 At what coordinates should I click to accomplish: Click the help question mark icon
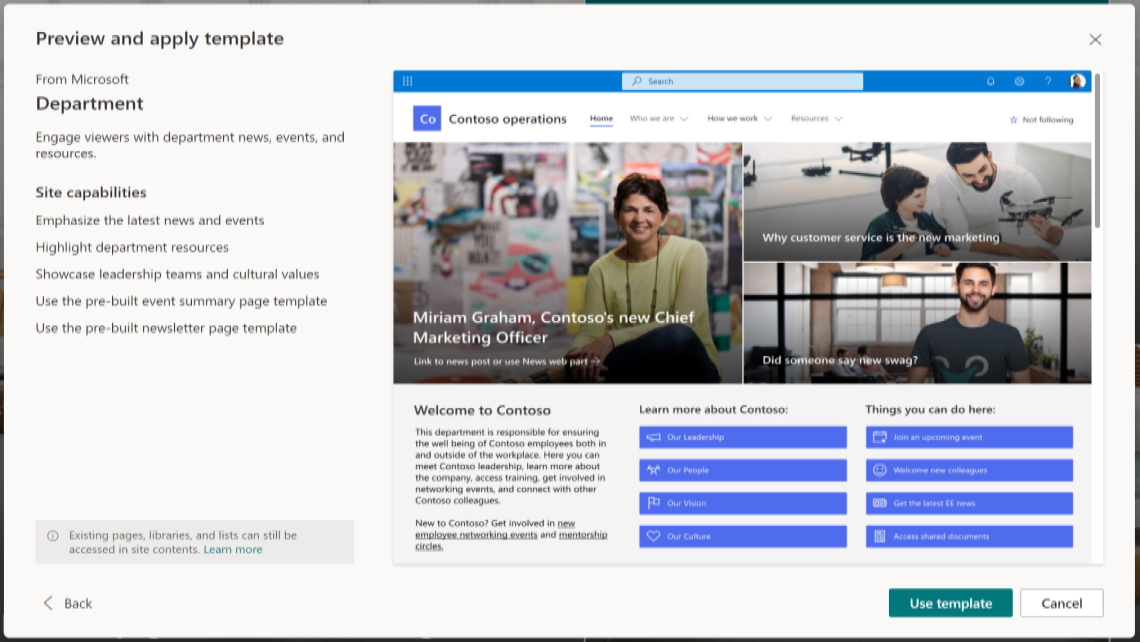[x=1048, y=81]
